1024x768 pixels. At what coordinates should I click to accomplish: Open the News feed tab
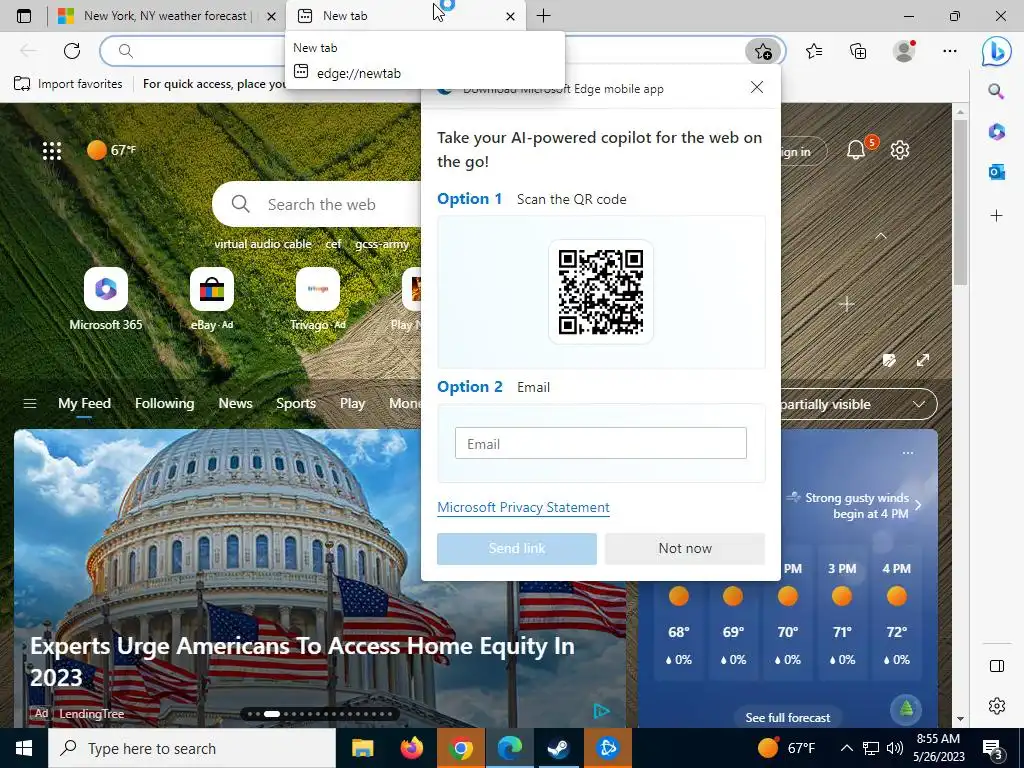pyautogui.click(x=235, y=404)
